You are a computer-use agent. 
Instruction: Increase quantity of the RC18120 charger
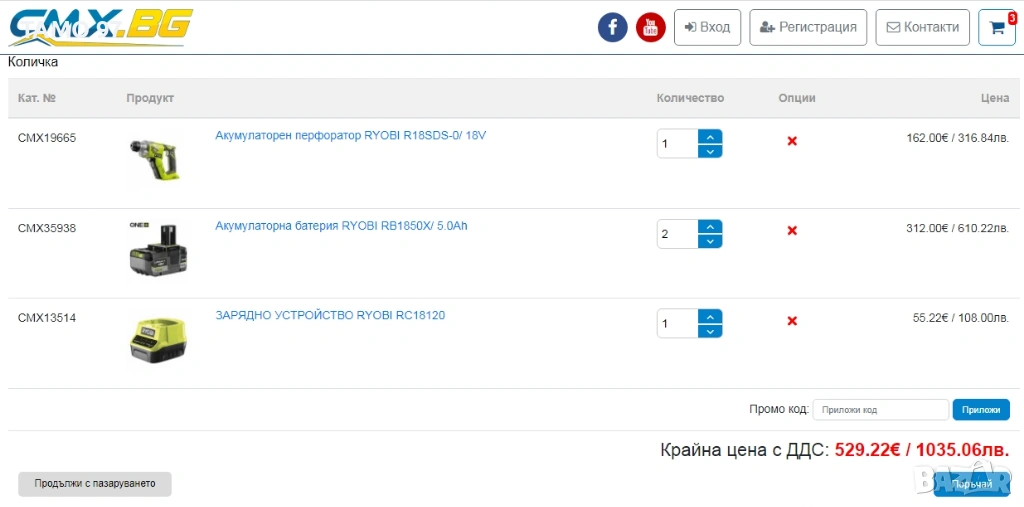pyautogui.click(x=709, y=317)
